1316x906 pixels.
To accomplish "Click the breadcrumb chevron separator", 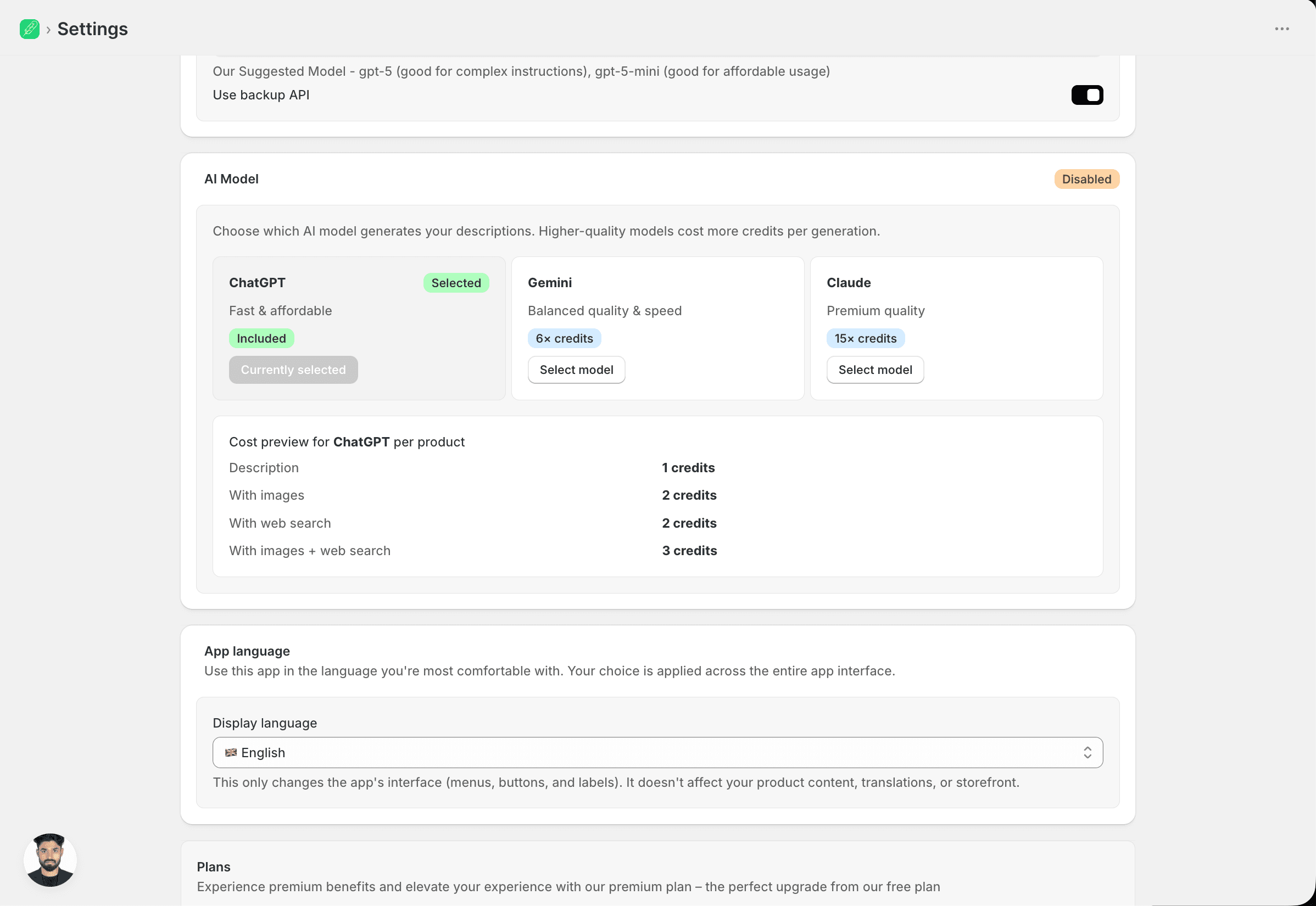I will (x=48, y=30).
